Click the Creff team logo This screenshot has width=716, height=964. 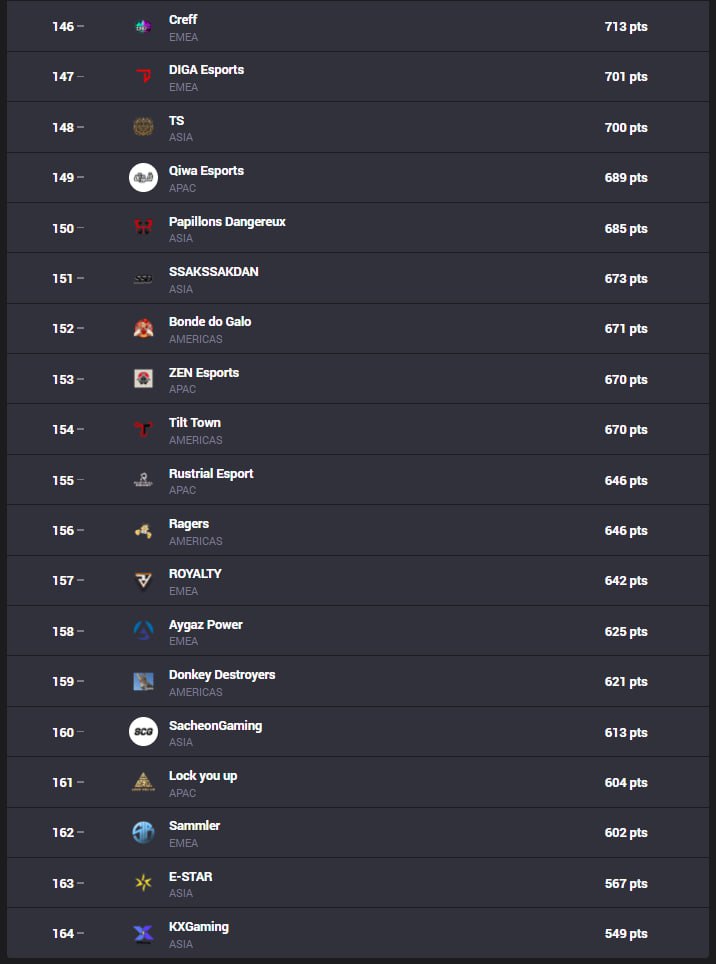click(143, 26)
